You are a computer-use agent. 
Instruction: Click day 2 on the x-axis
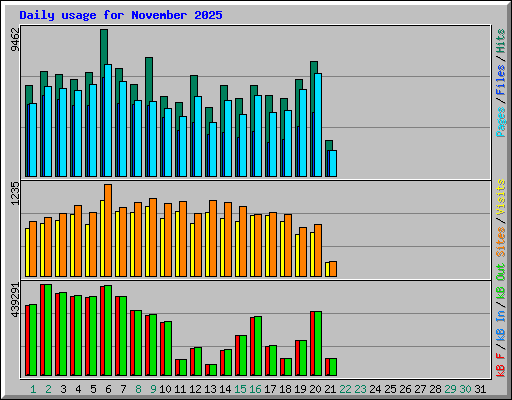click(x=48, y=389)
